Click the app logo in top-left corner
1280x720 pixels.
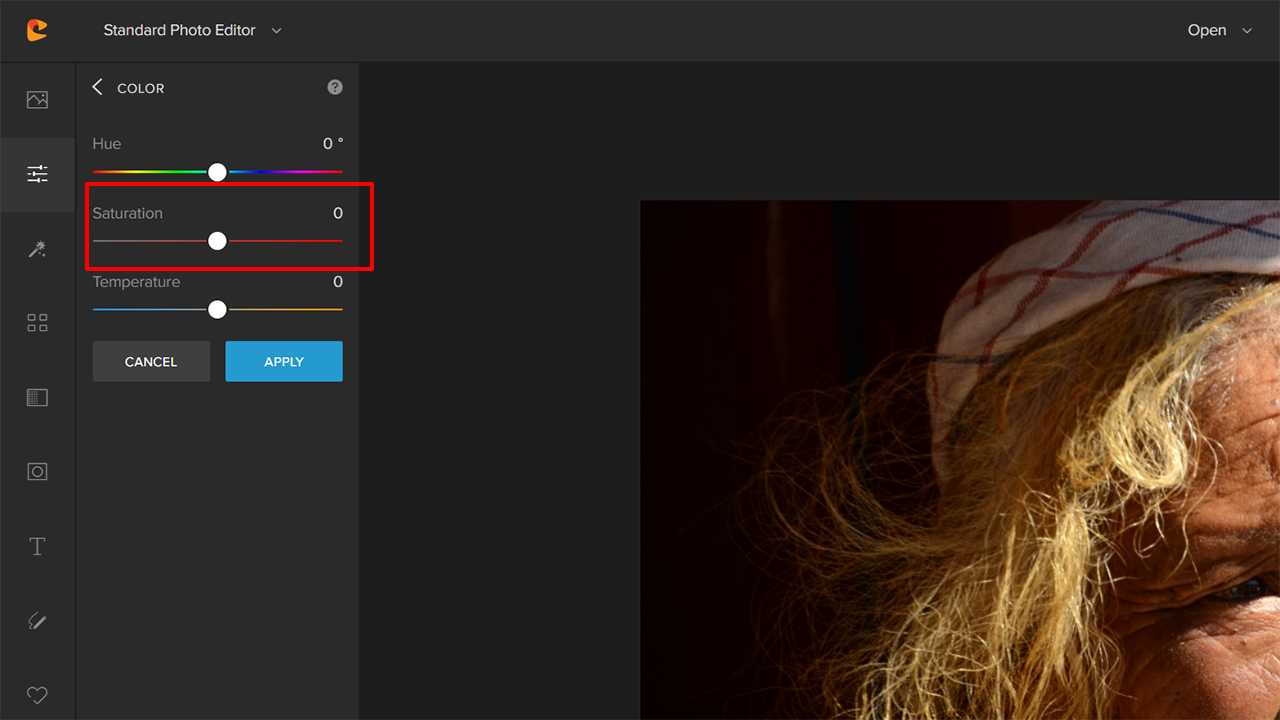tap(37, 30)
